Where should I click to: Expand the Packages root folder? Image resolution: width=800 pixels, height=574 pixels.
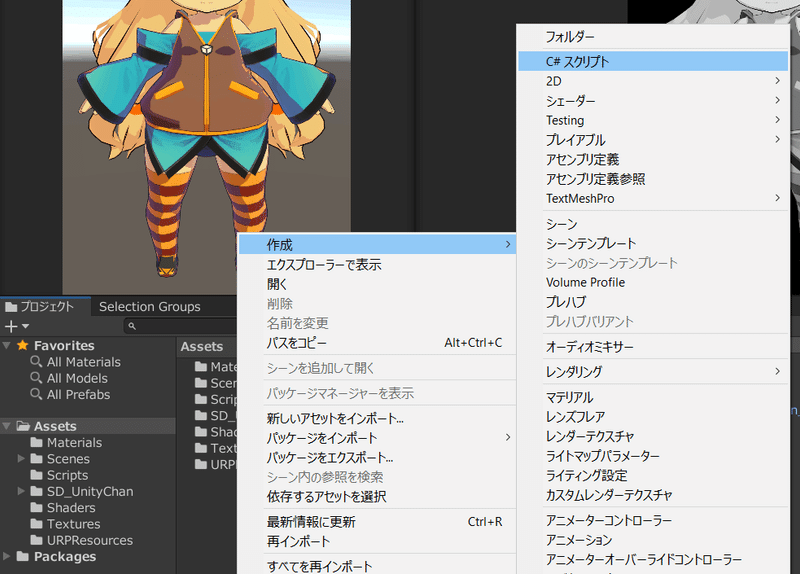point(7,556)
